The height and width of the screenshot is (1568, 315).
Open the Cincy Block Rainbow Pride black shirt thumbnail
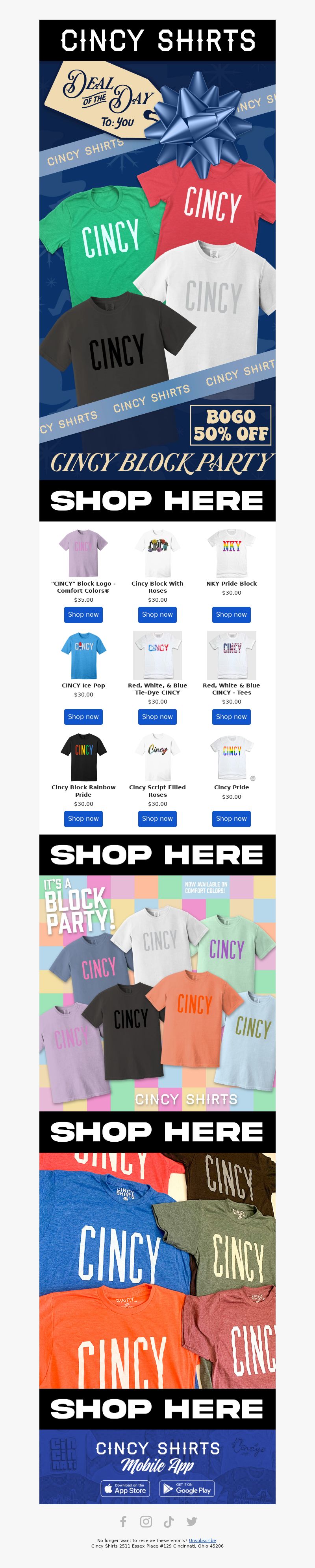(x=83, y=757)
